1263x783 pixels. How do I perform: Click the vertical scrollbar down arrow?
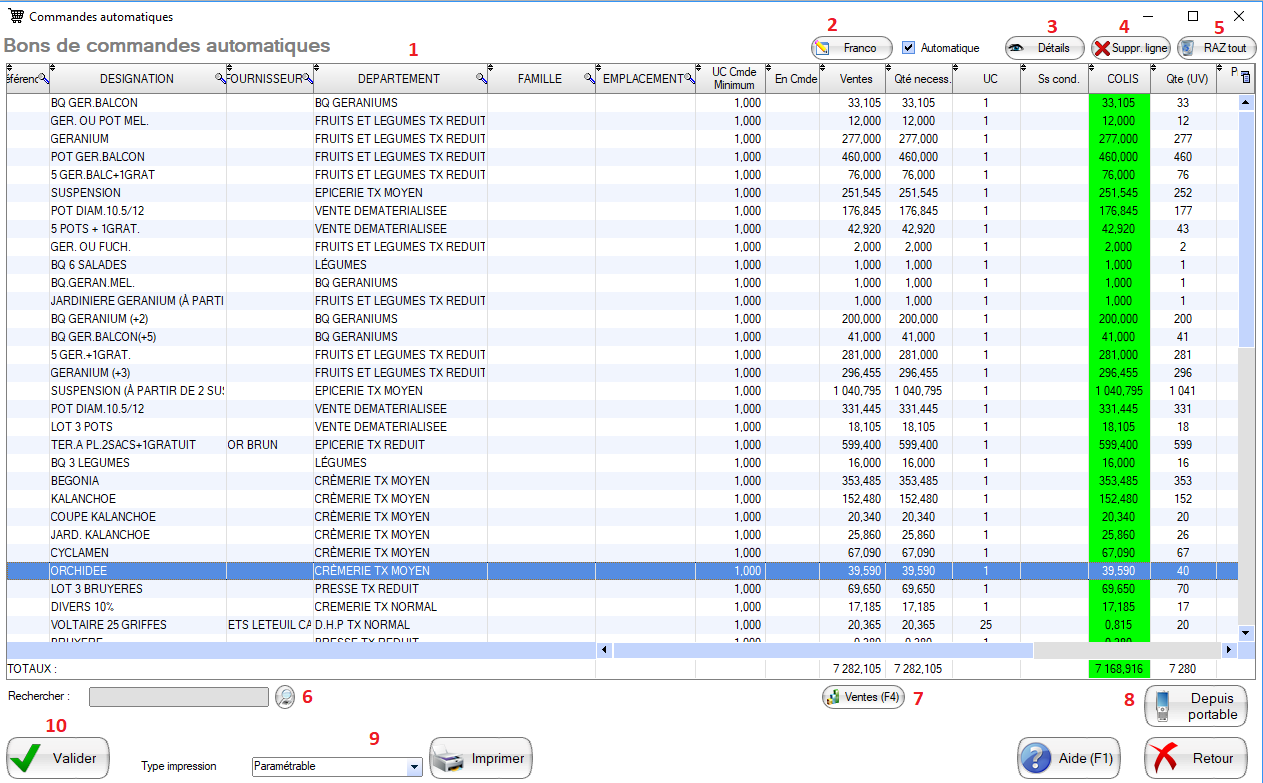[x=1246, y=632]
